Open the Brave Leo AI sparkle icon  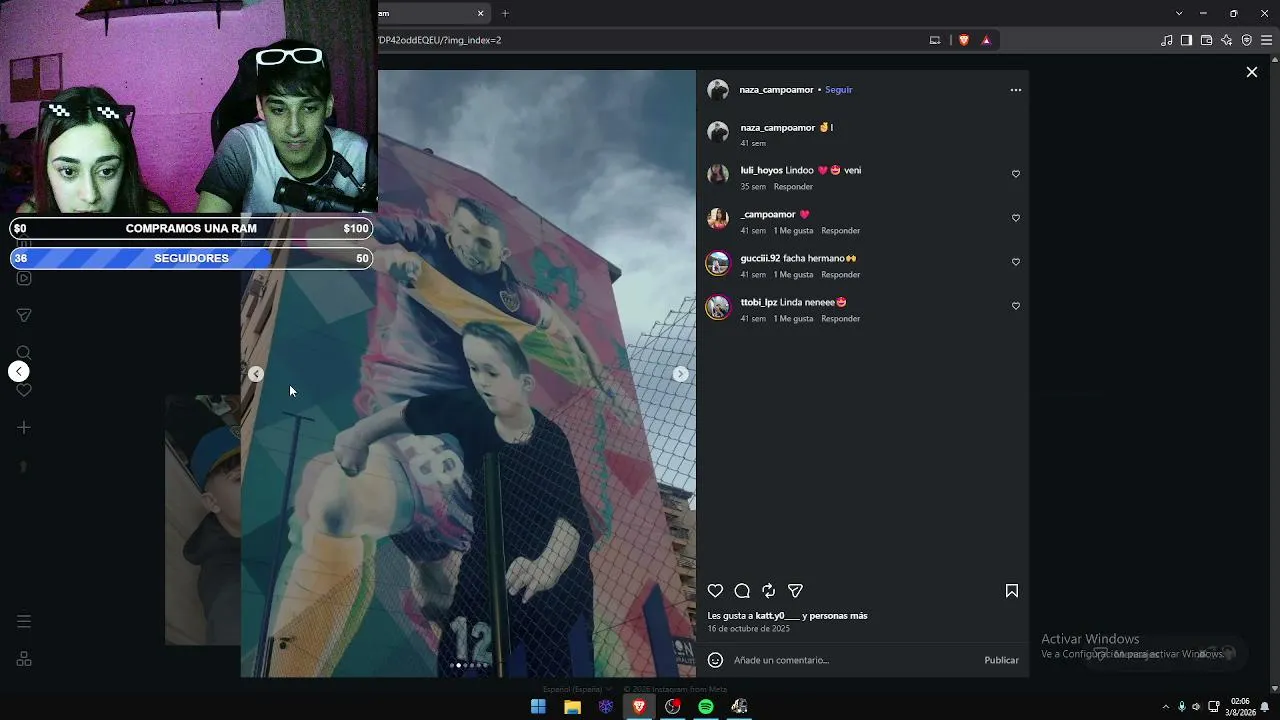[x=1226, y=40]
